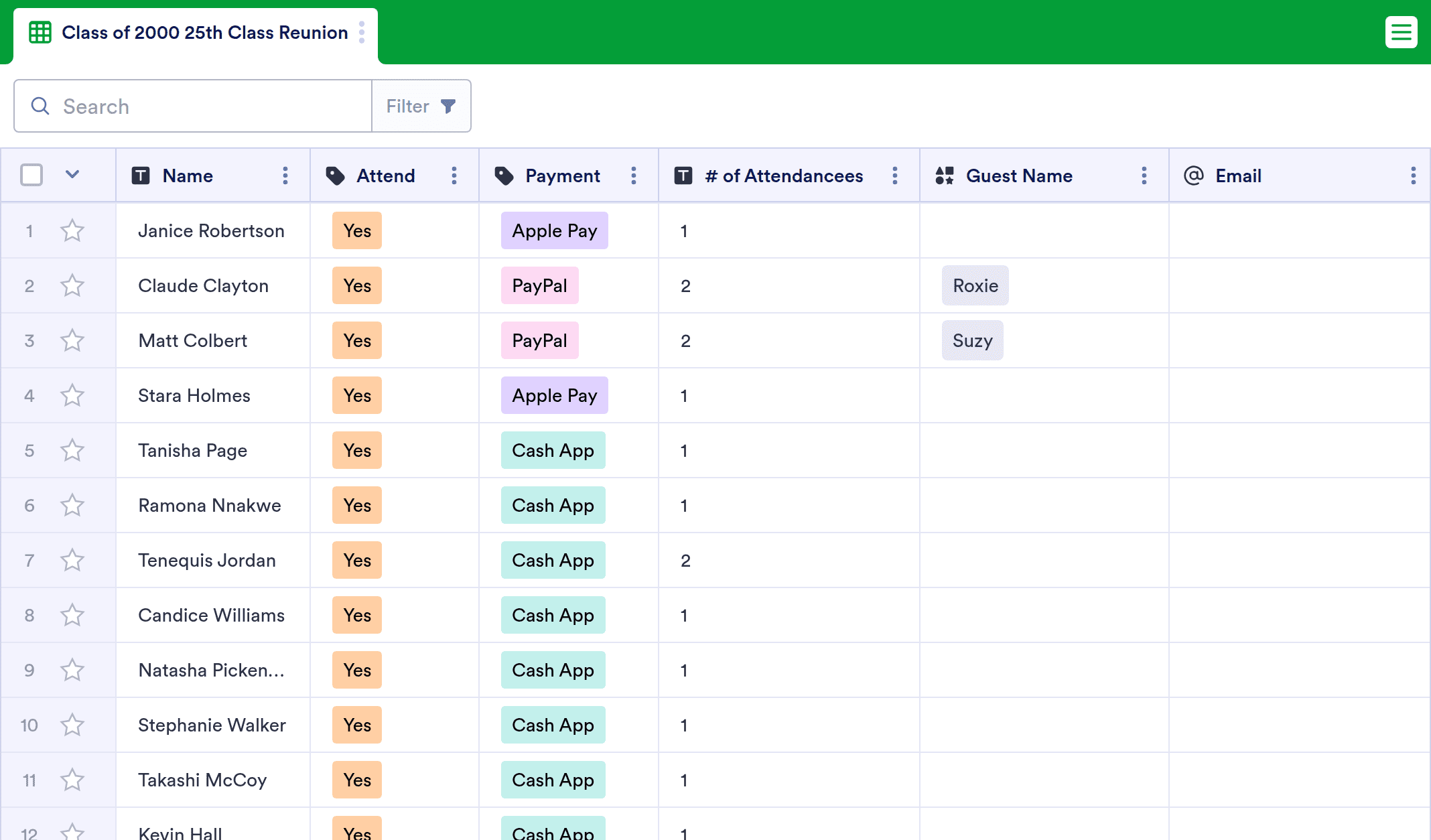Star the Tenequis Jordan row
The height and width of the screenshot is (840, 1431).
pos(72,560)
